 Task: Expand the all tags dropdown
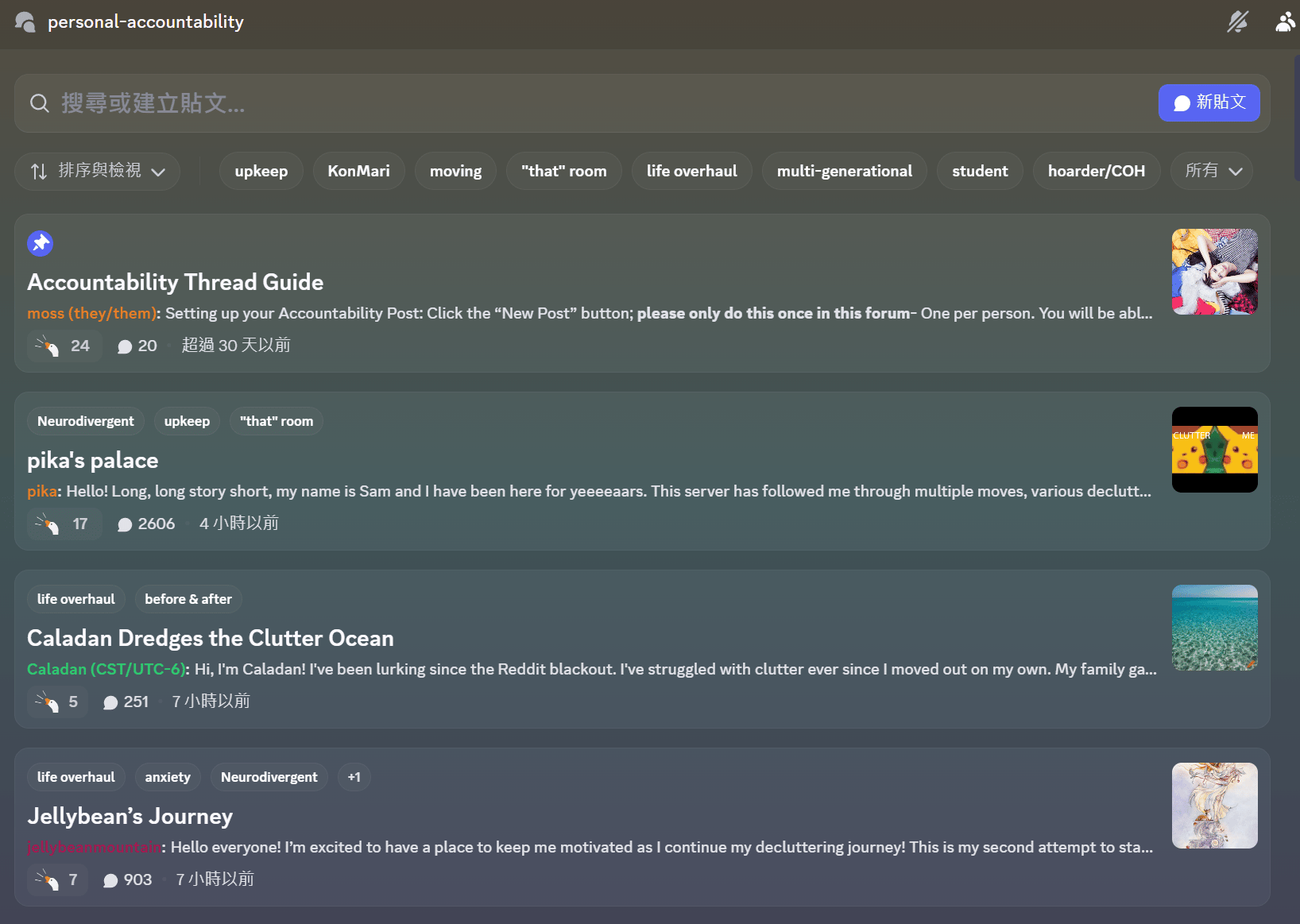click(x=1212, y=172)
